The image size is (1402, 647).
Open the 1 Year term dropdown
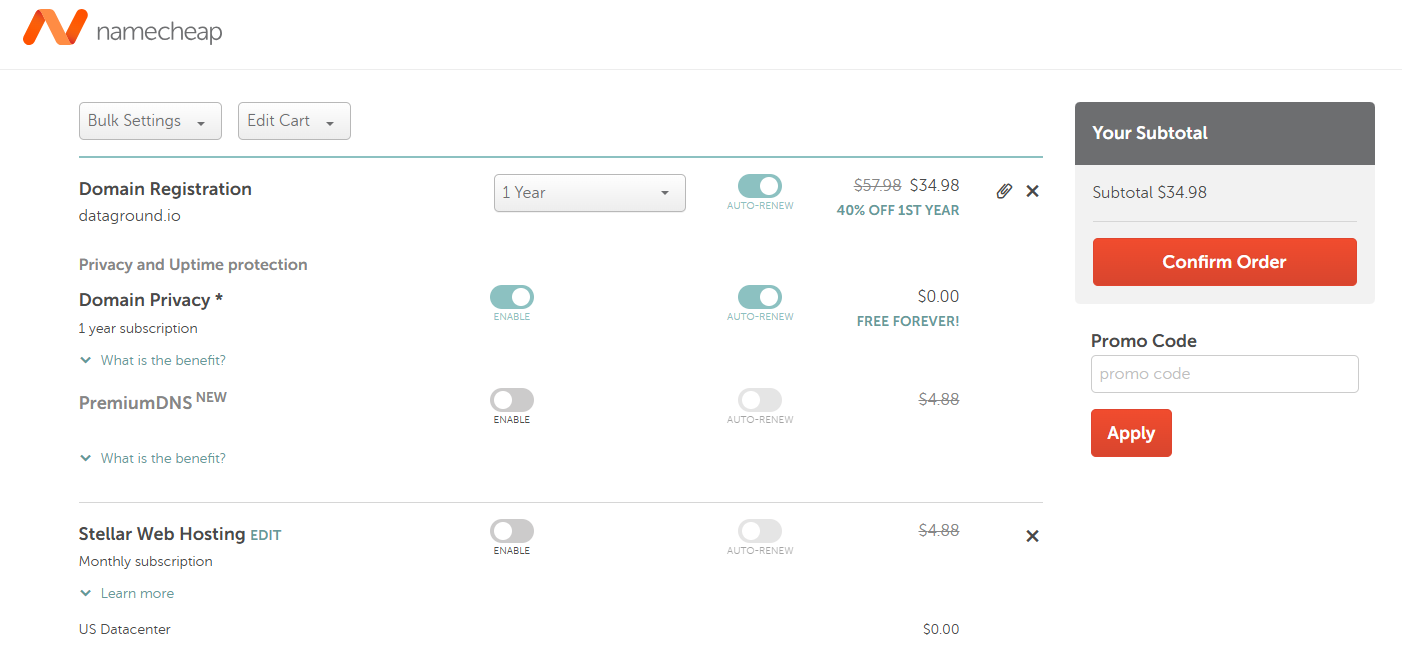[x=589, y=193]
